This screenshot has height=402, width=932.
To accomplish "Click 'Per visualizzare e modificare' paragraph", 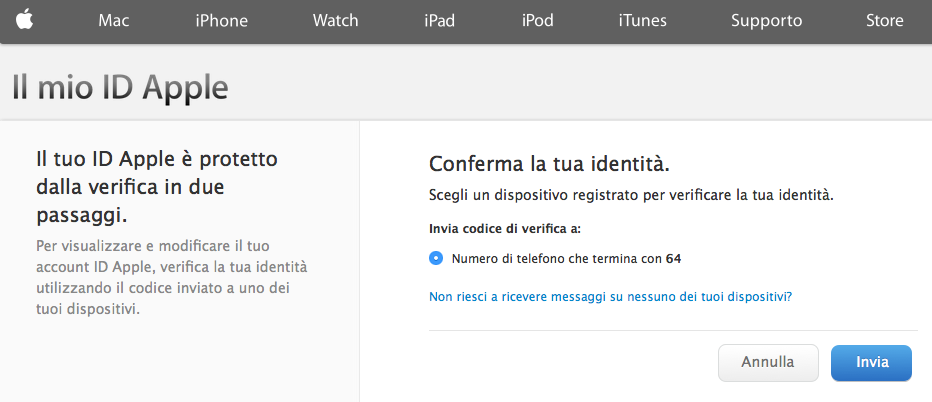I will pyautogui.click(x=172, y=278).
